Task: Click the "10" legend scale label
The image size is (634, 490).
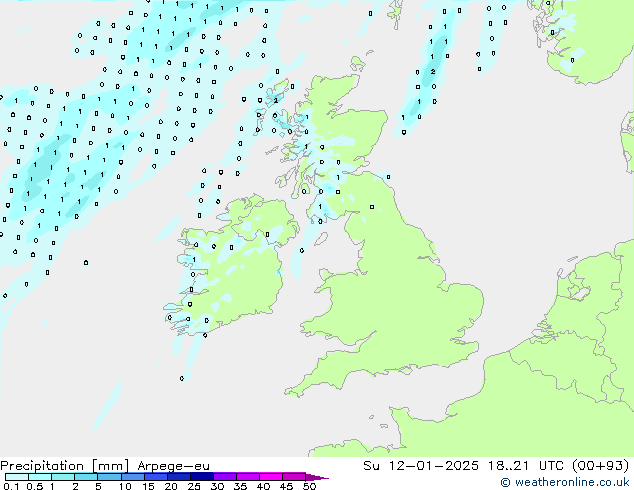Action: click(x=125, y=486)
